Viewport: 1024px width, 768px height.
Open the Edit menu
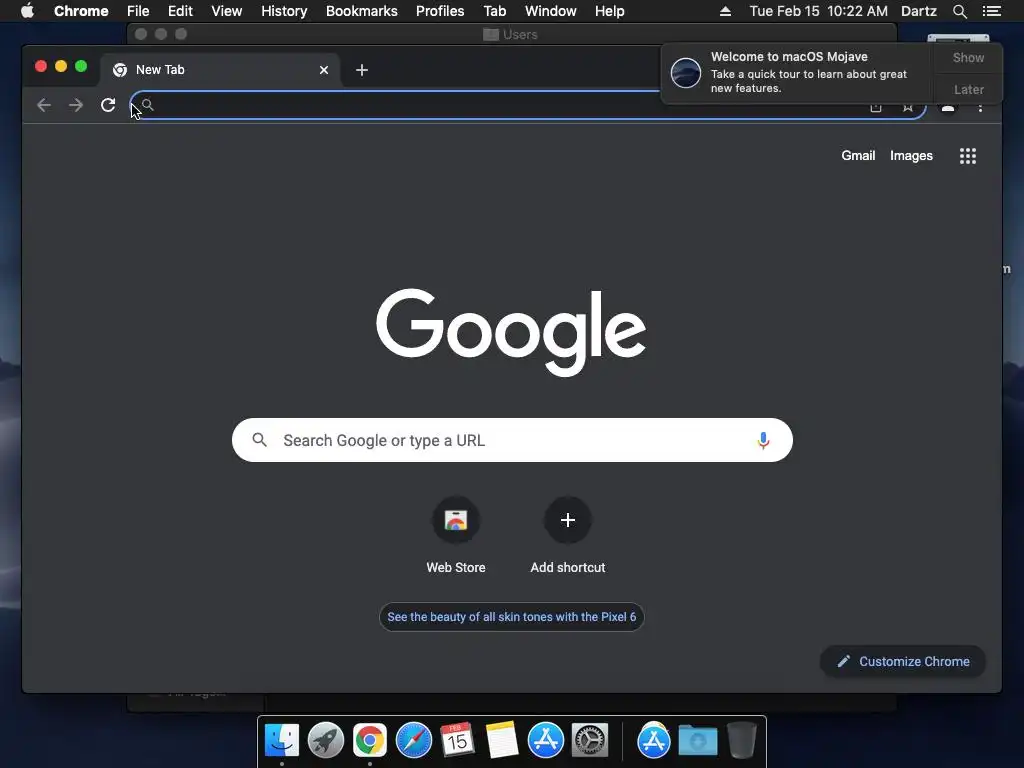180,11
